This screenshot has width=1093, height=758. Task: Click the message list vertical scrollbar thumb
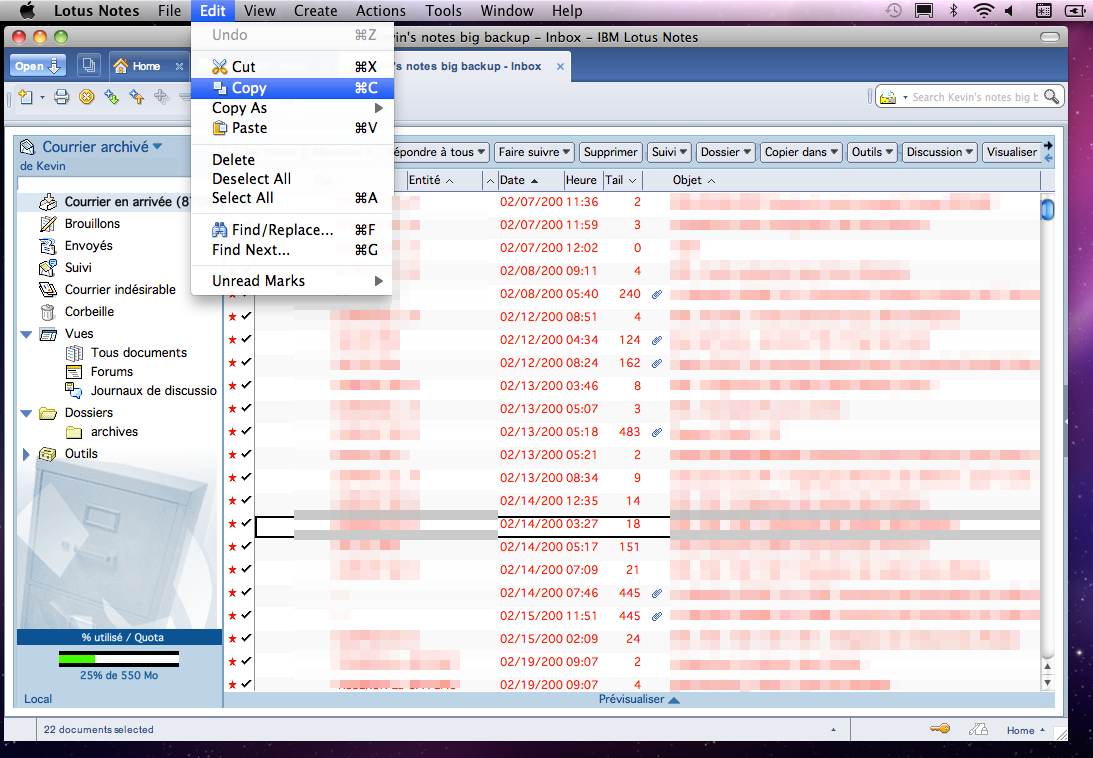(1047, 209)
